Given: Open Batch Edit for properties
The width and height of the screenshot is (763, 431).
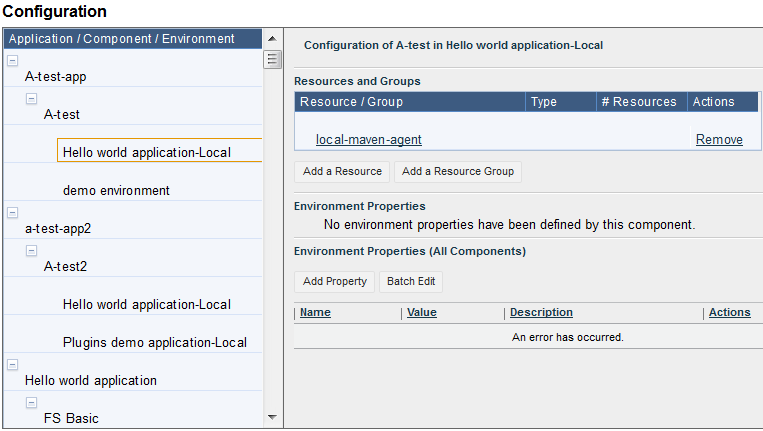Looking at the screenshot, I should (x=411, y=281).
